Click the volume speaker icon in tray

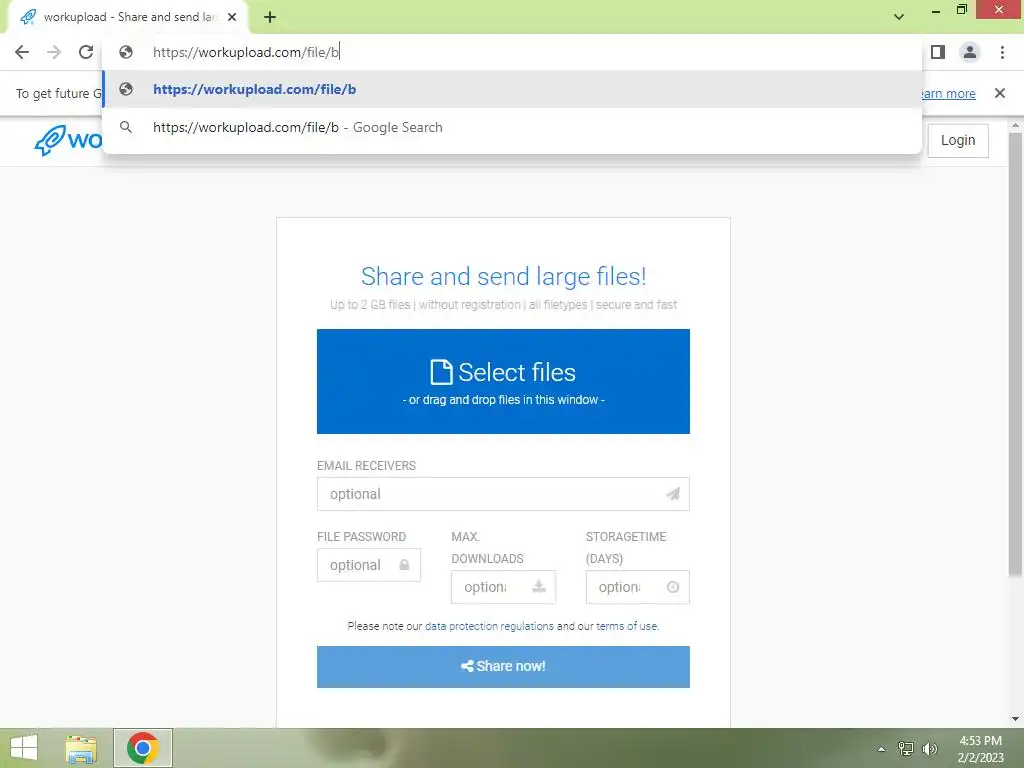[930, 749]
